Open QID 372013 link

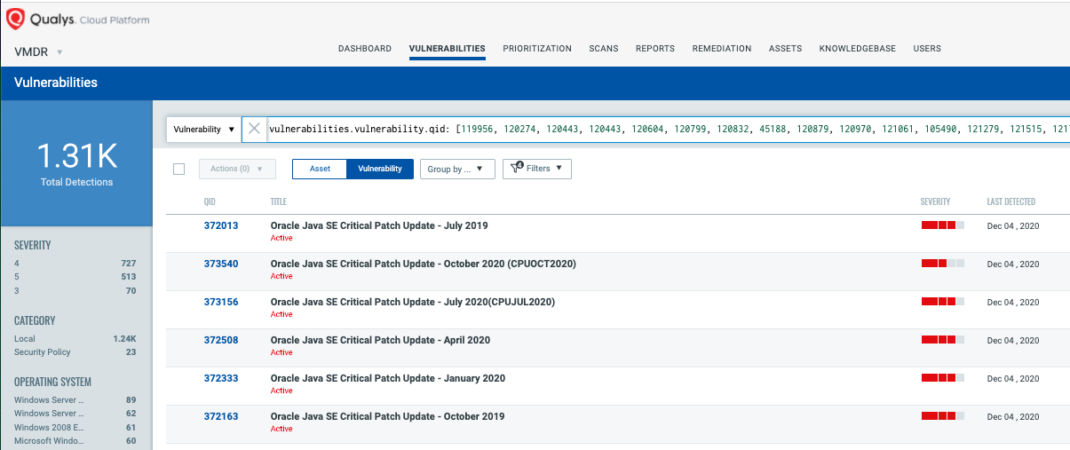pos(221,225)
